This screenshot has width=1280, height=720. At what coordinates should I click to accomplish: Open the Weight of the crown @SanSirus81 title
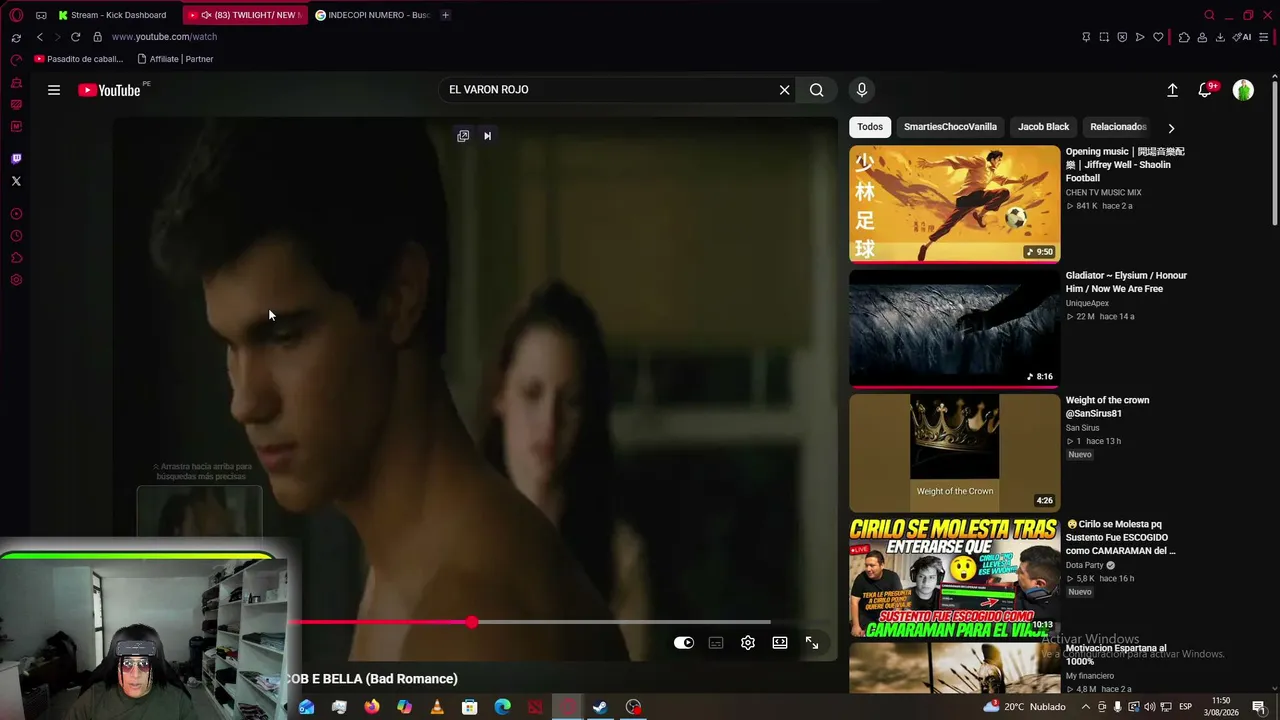coord(1107,407)
